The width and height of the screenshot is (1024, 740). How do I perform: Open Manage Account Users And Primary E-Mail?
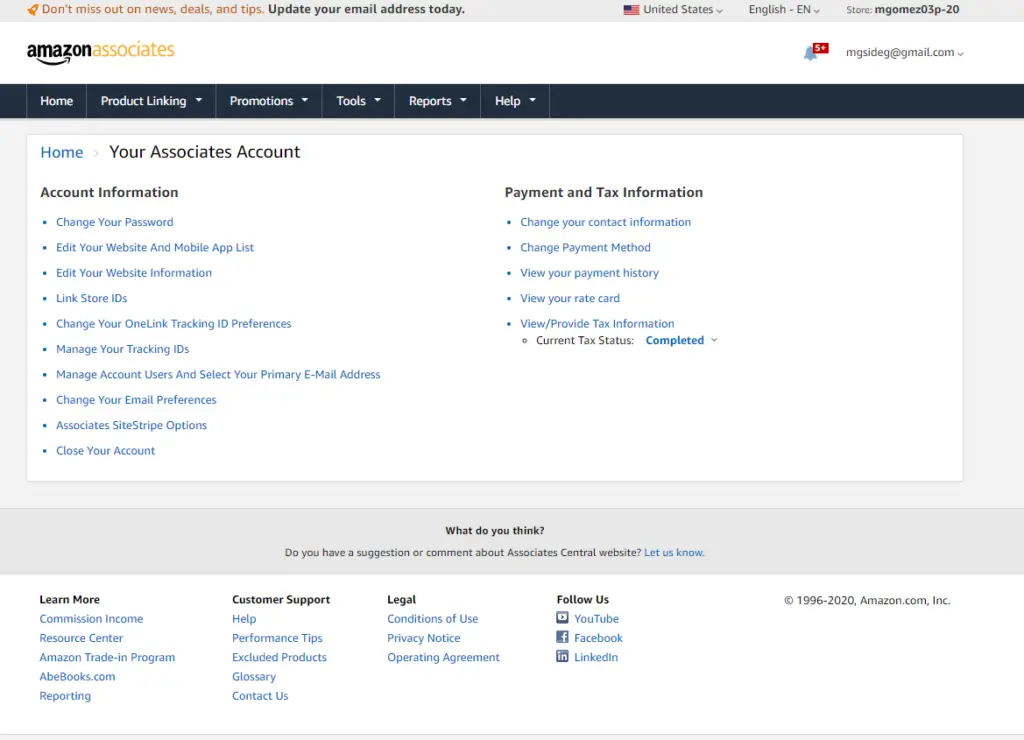[218, 375]
